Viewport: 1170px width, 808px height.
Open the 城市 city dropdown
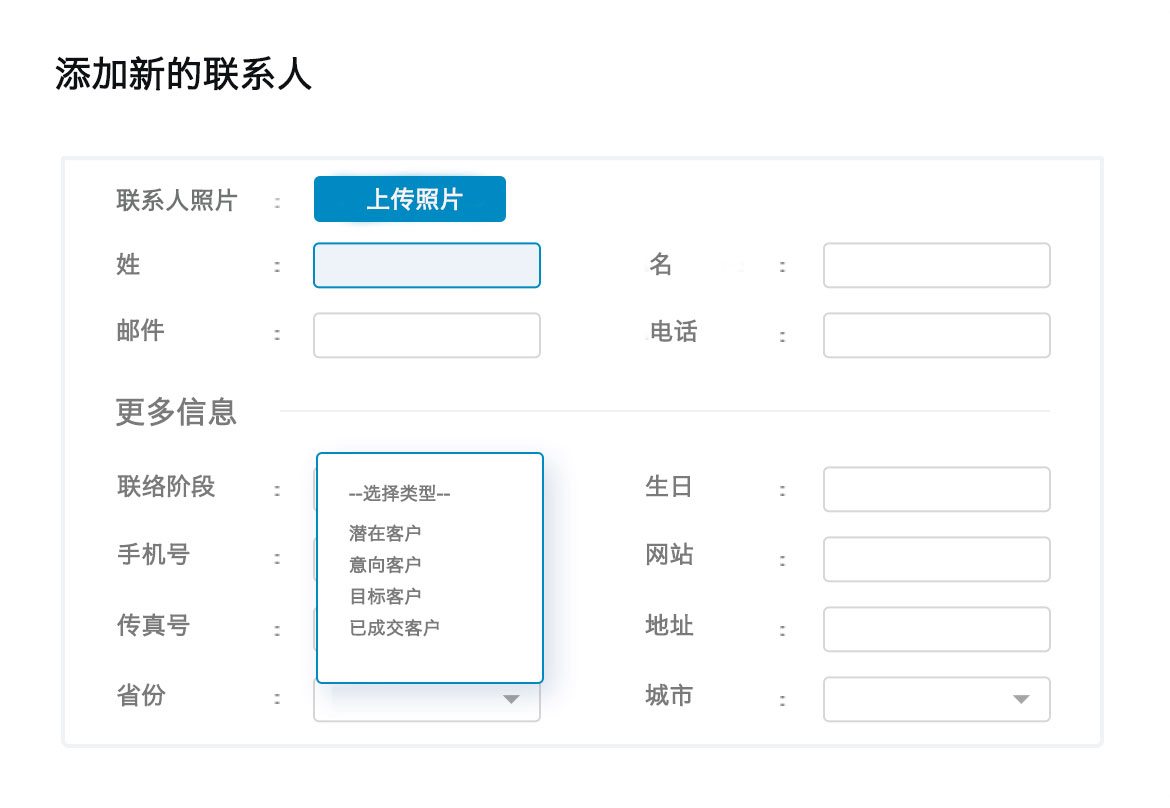936,699
